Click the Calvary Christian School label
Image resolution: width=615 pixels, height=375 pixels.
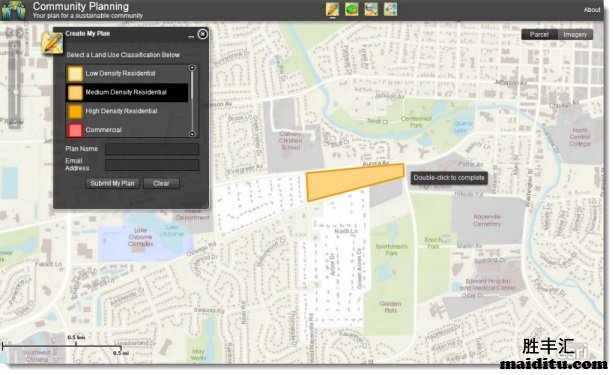pos(290,141)
